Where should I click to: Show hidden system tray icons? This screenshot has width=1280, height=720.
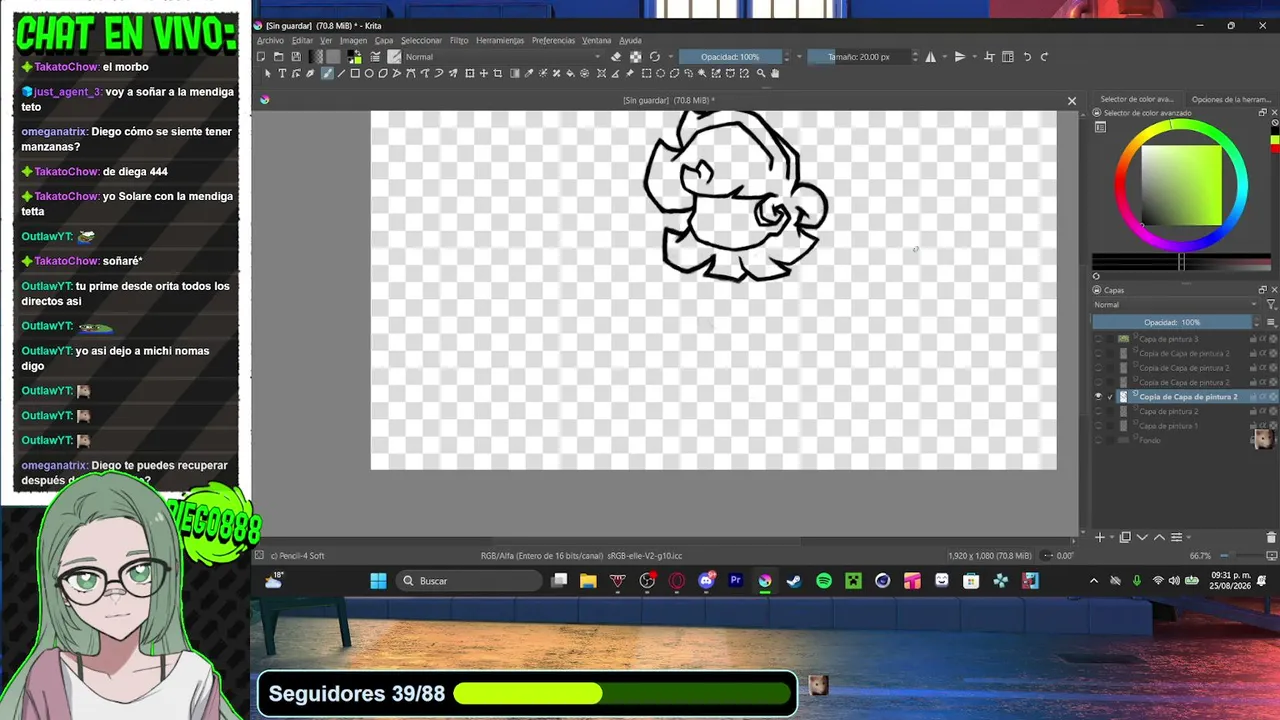[x=1093, y=581]
